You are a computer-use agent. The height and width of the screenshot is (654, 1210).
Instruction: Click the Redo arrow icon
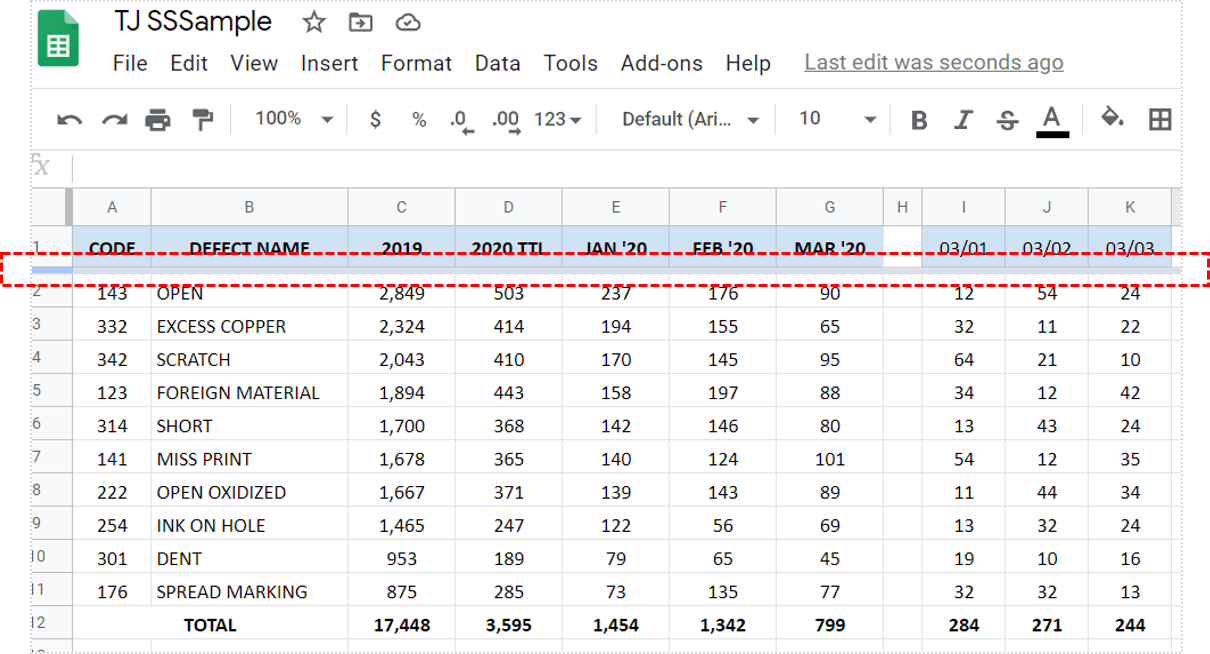pyautogui.click(x=114, y=120)
